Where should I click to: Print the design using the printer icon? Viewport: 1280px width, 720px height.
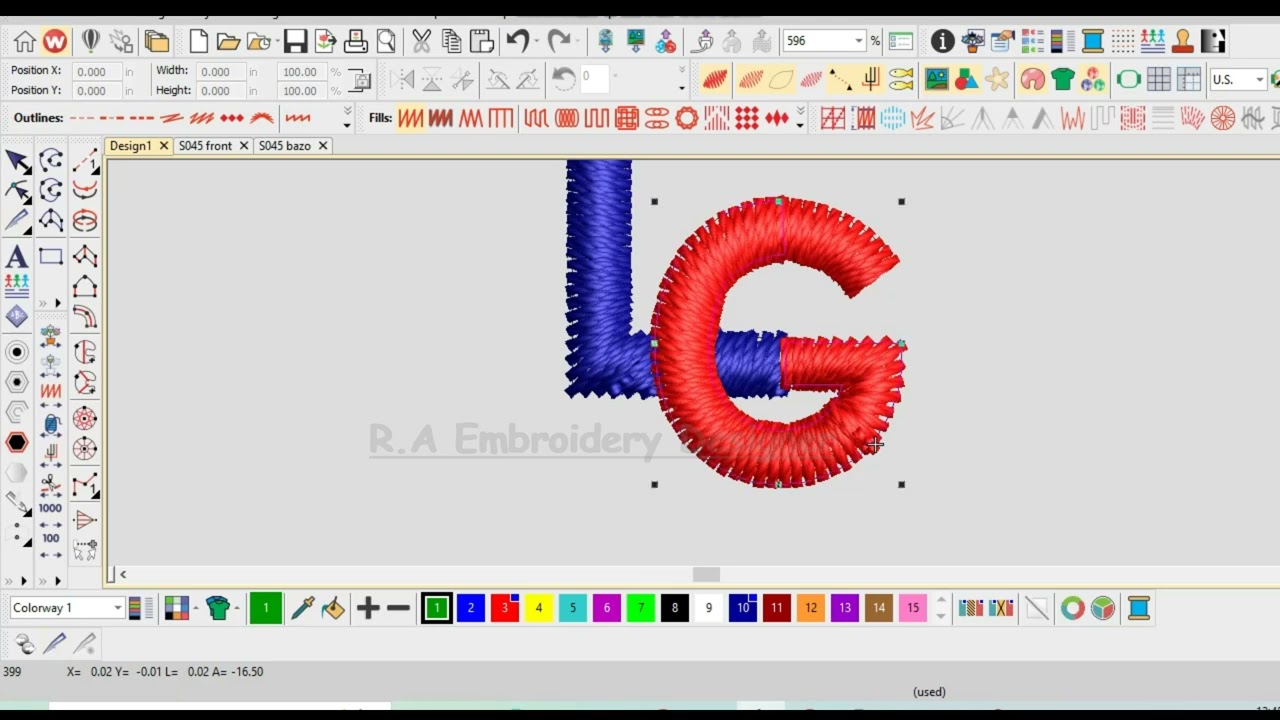click(x=356, y=41)
